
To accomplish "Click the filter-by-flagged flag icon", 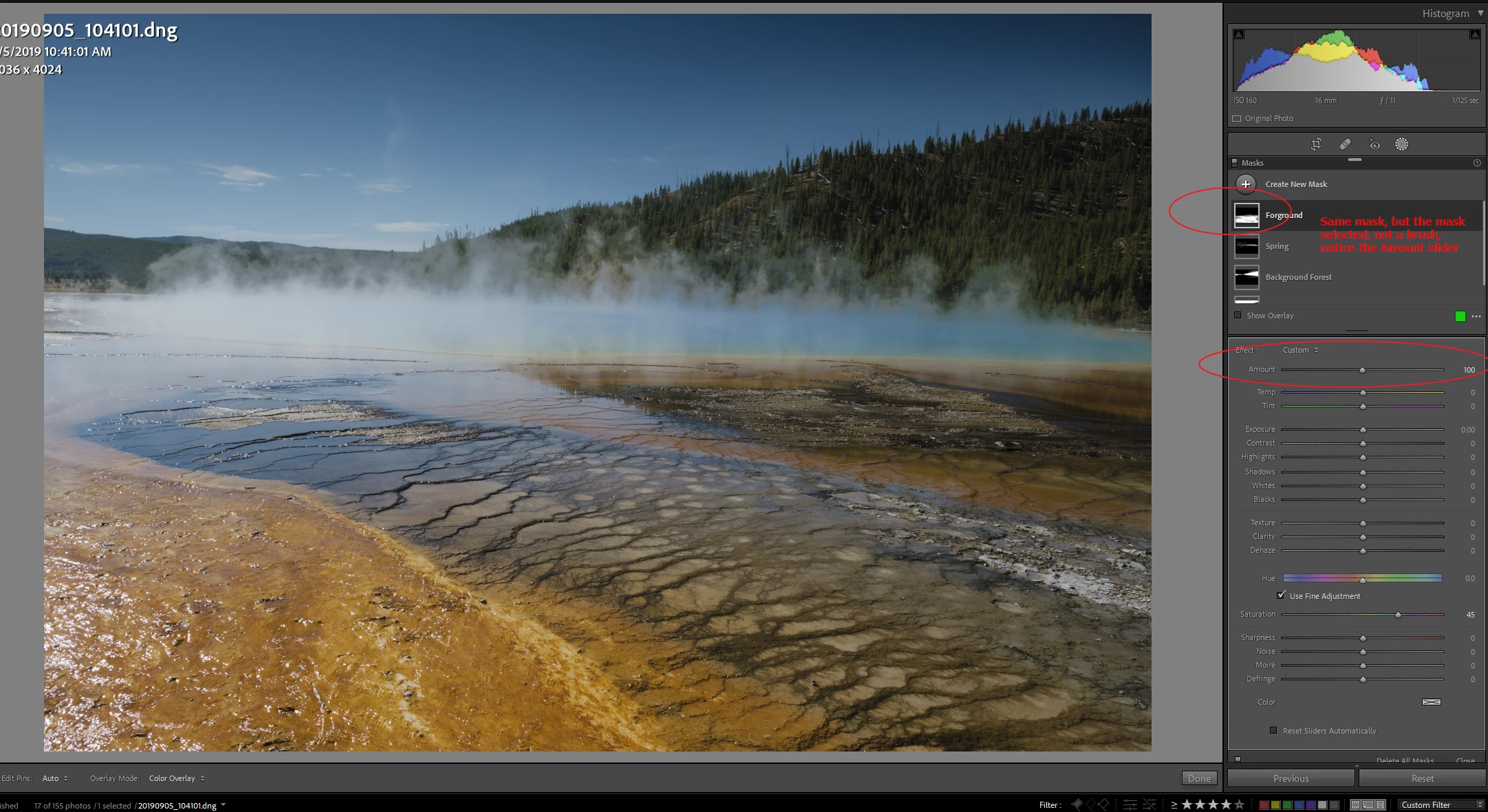I will [x=1077, y=804].
